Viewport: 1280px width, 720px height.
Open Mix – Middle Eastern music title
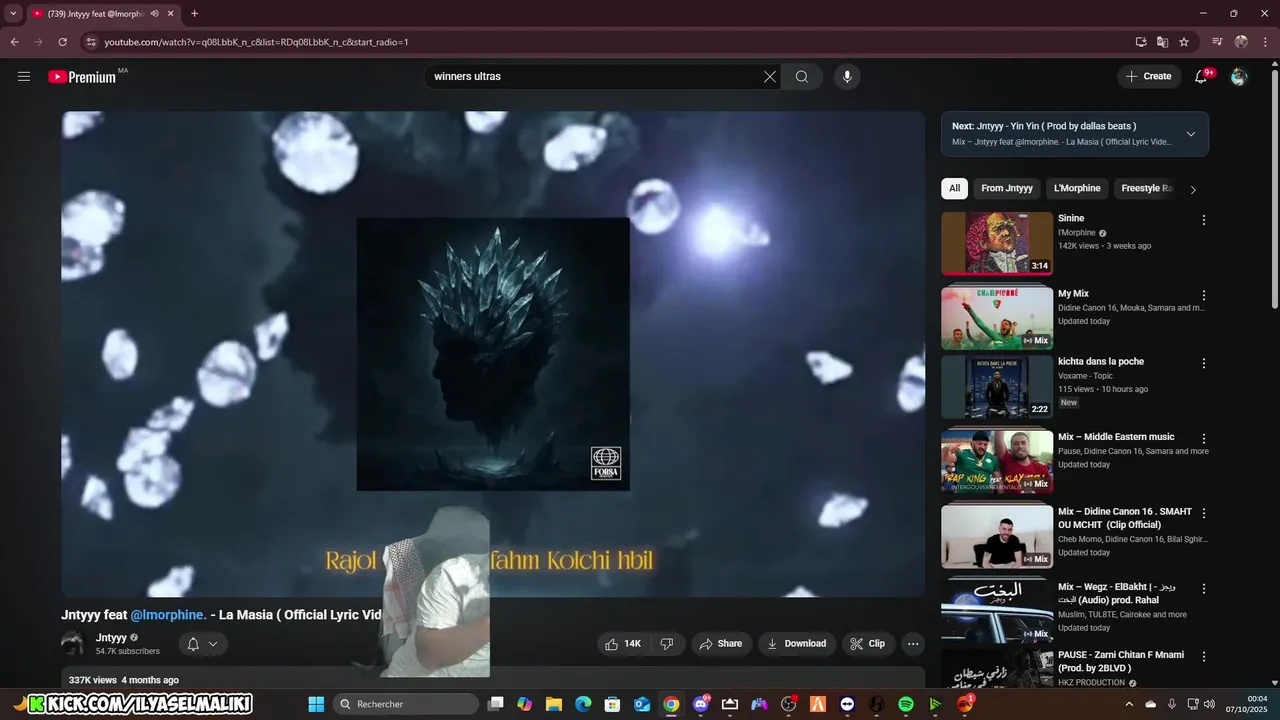[1116, 437]
